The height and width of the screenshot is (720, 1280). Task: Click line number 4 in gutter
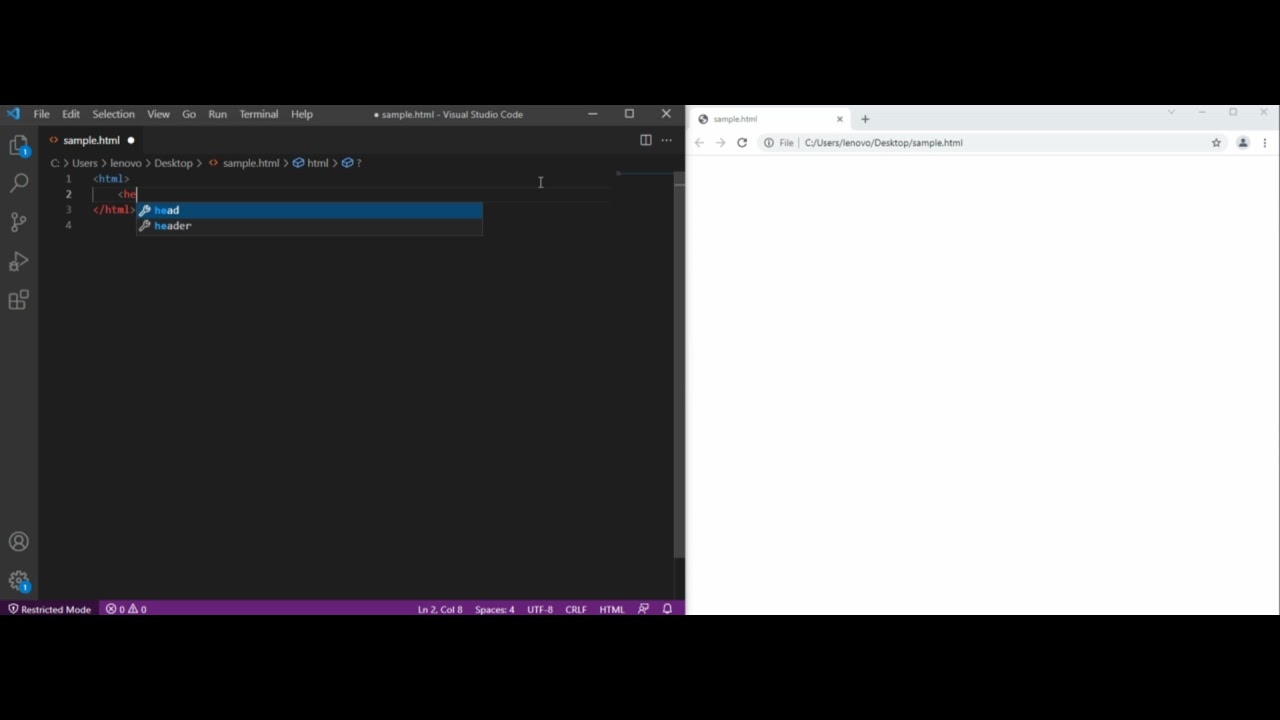point(69,225)
